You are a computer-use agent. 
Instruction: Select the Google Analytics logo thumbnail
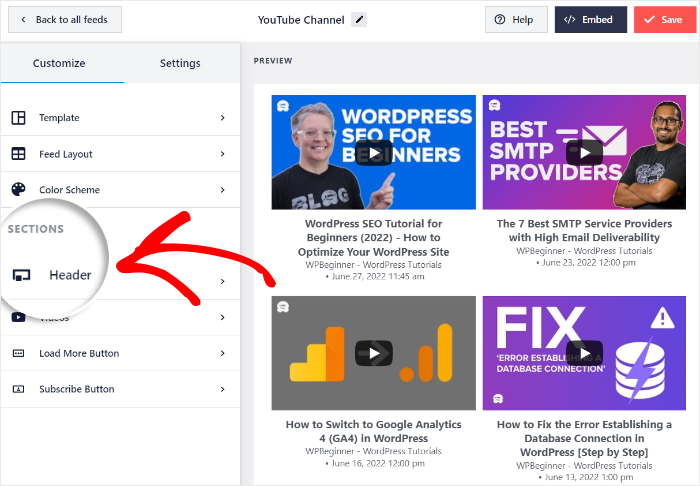pyautogui.click(x=374, y=353)
